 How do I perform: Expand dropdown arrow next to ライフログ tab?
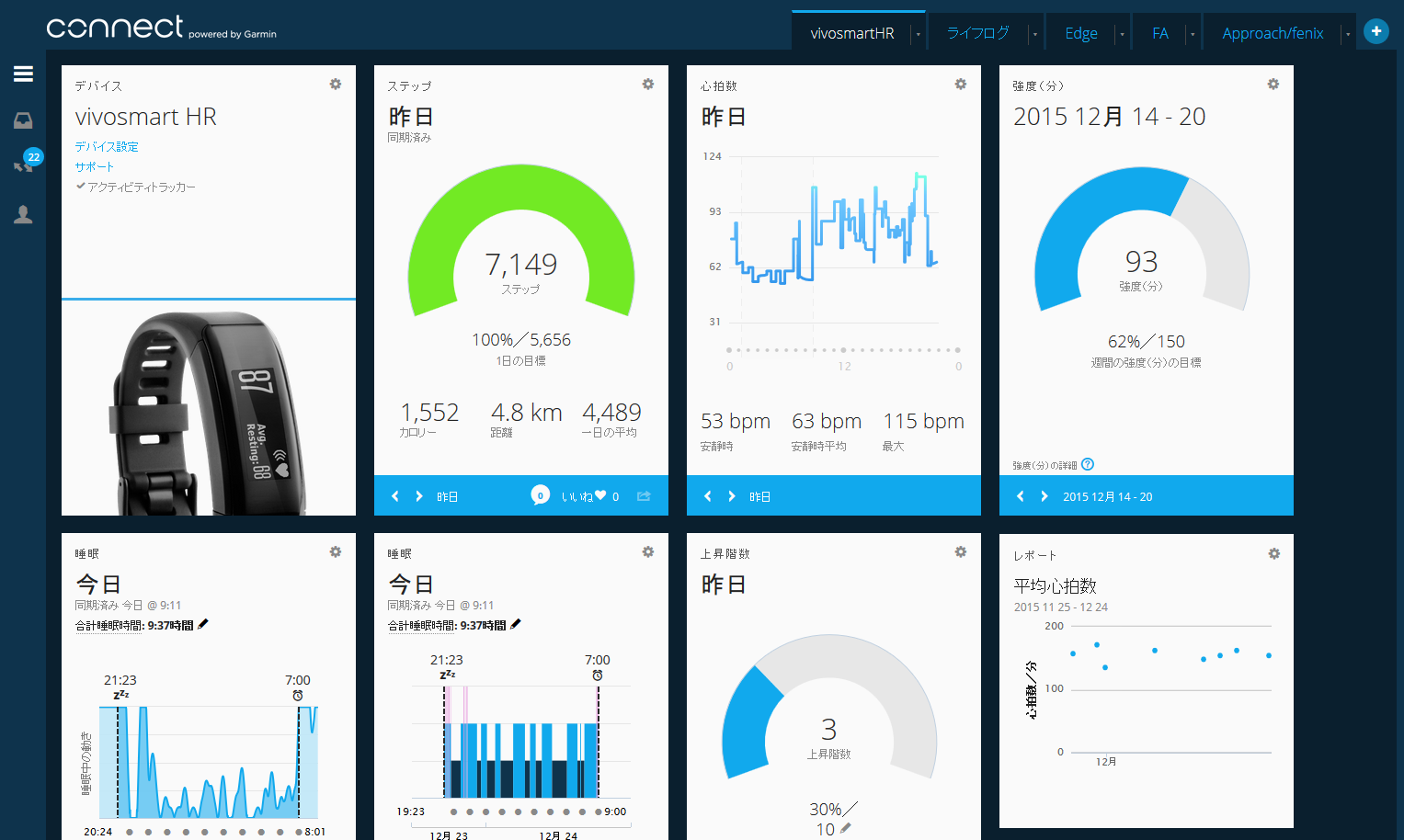pyautogui.click(x=1034, y=34)
